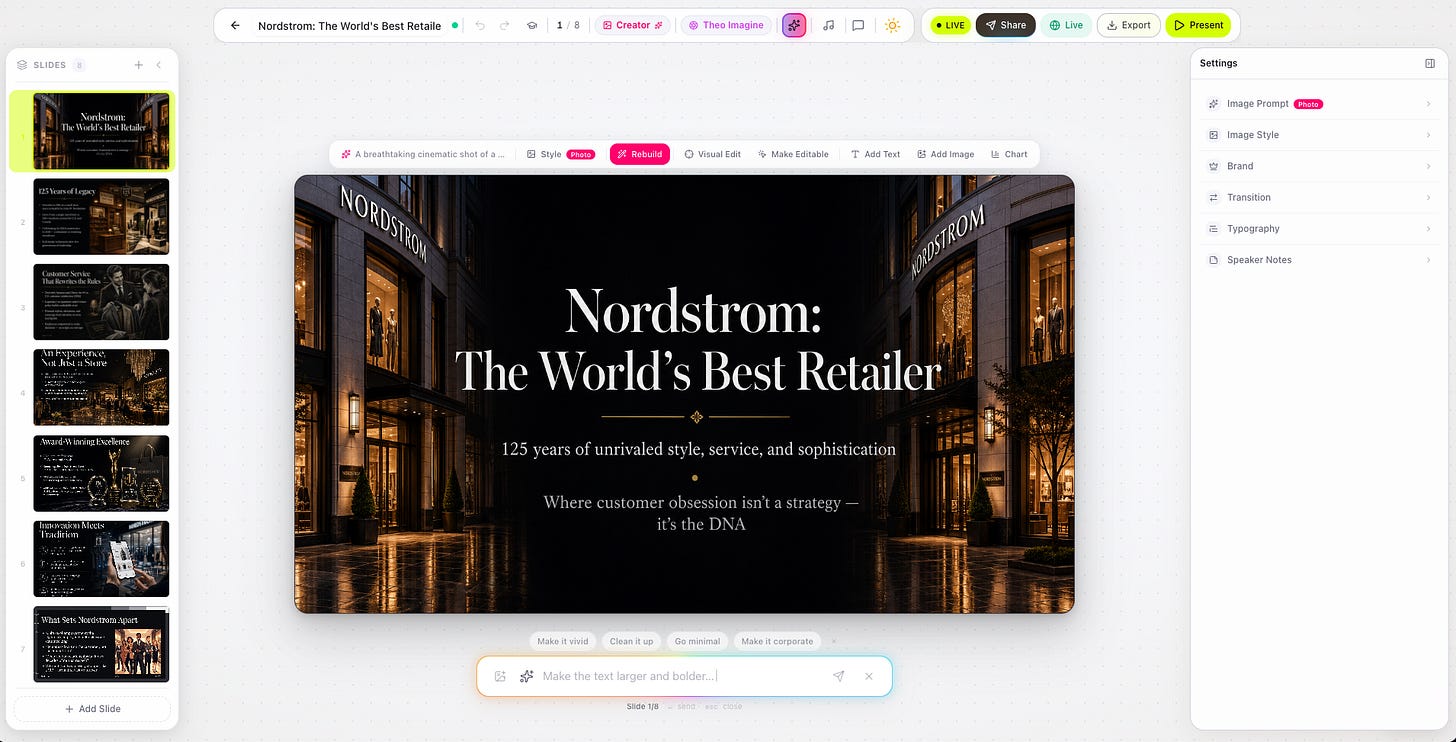1456x742 pixels.
Task: Toggle the sun light/dark theme icon
Action: click(892, 25)
